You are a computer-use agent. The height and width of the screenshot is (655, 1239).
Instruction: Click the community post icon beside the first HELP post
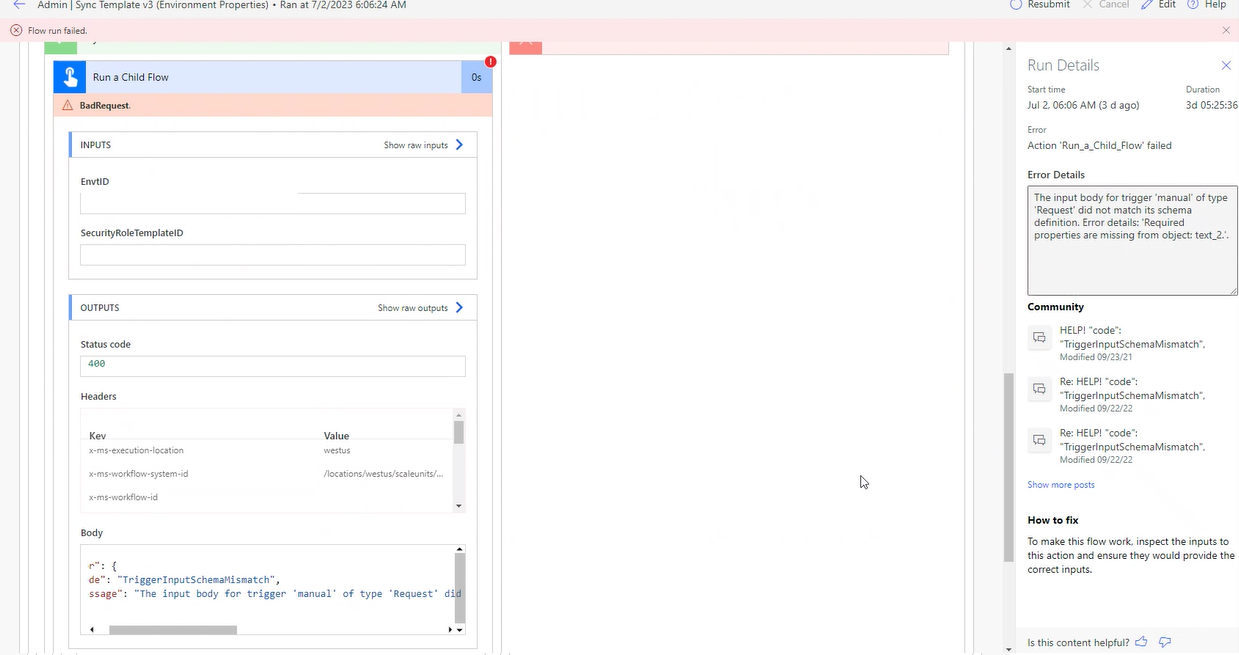[1038, 338]
